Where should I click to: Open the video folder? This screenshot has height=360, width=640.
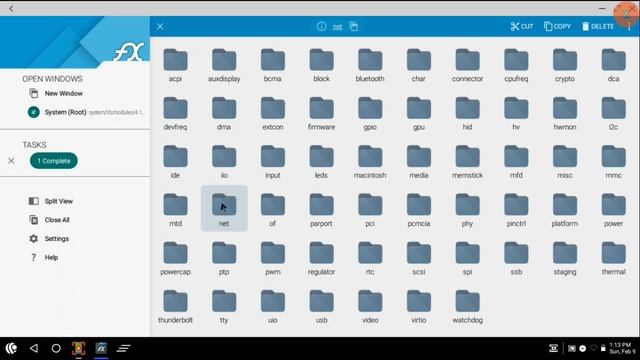pyautogui.click(x=370, y=307)
